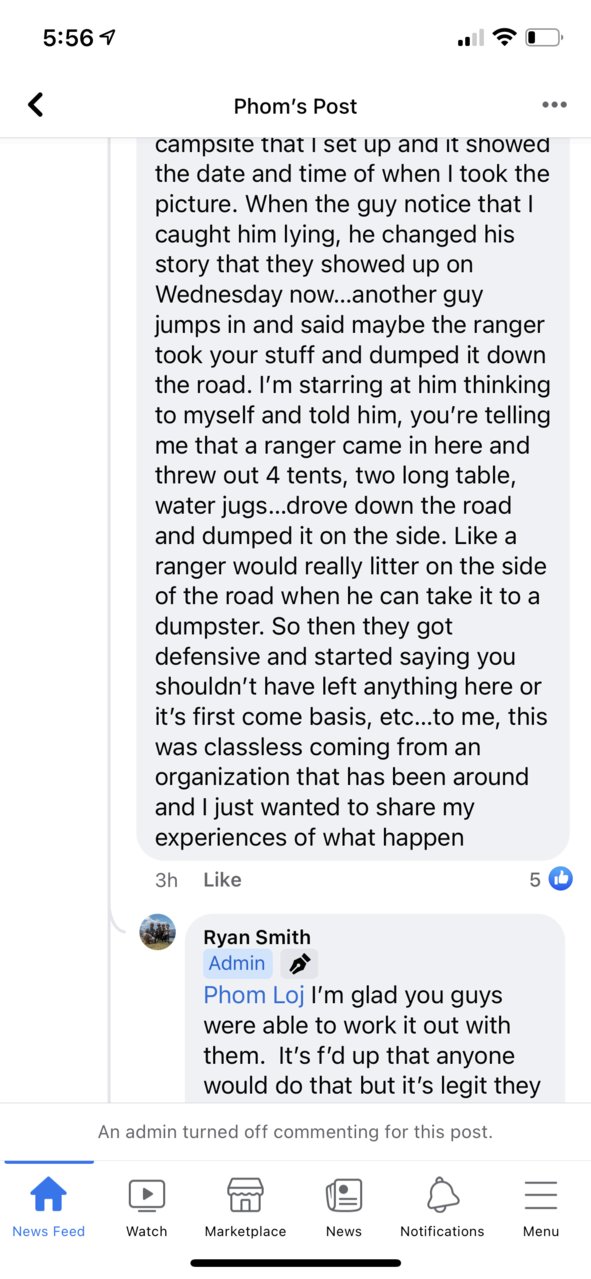Open the three-dots post options menu
The height and width of the screenshot is (1279, 591).
tap(554, 105)
